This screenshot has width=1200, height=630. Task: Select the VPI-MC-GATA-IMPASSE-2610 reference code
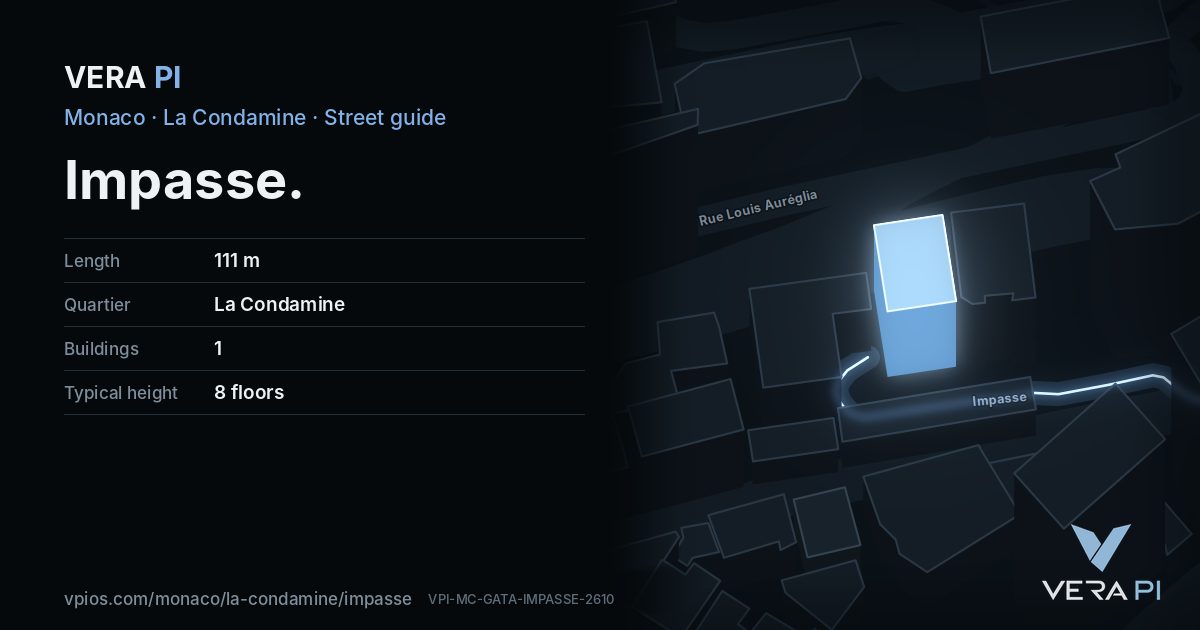click(521, 600)
